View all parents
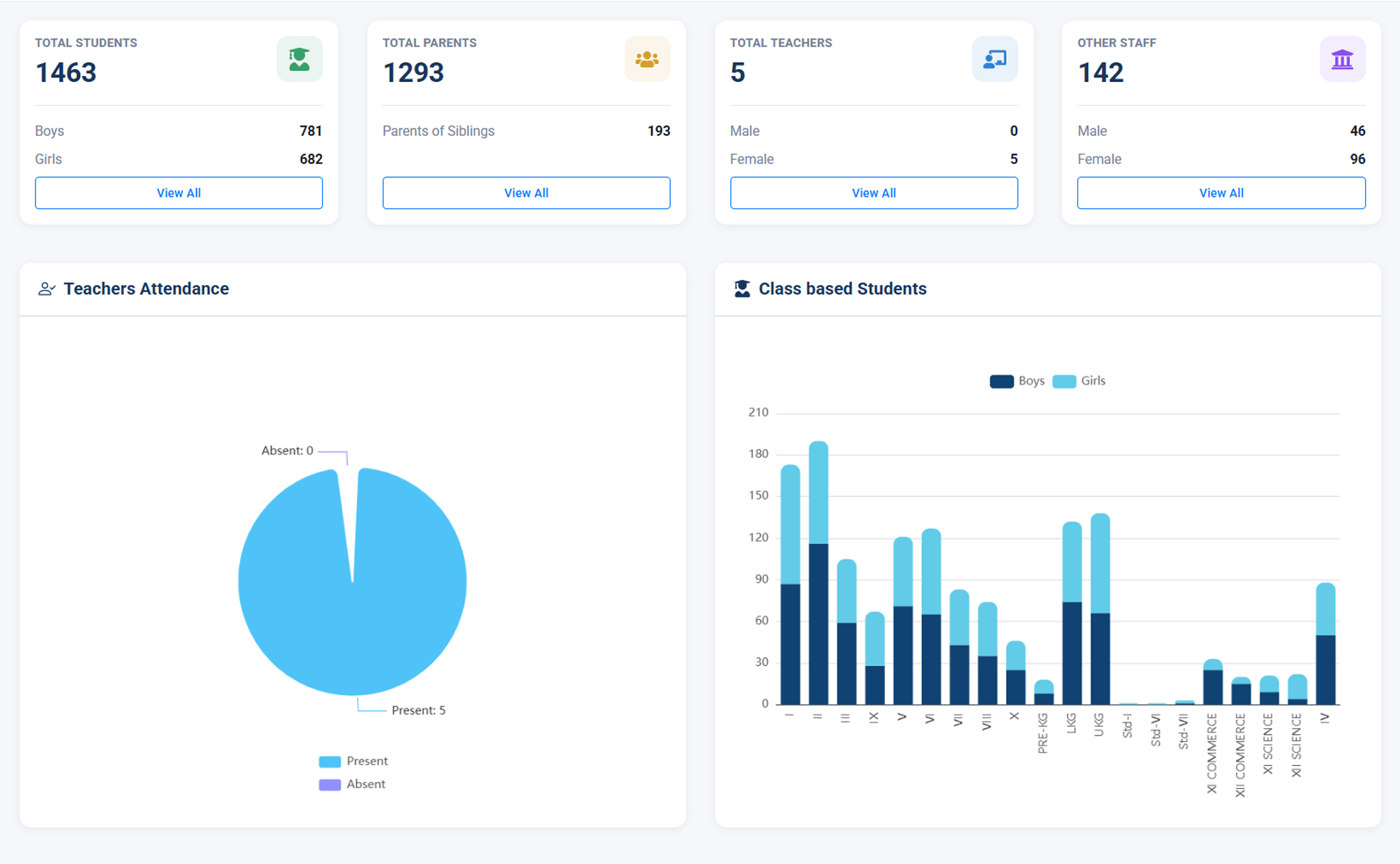This screenshot has width=1400, height=864. coord(526,193)
